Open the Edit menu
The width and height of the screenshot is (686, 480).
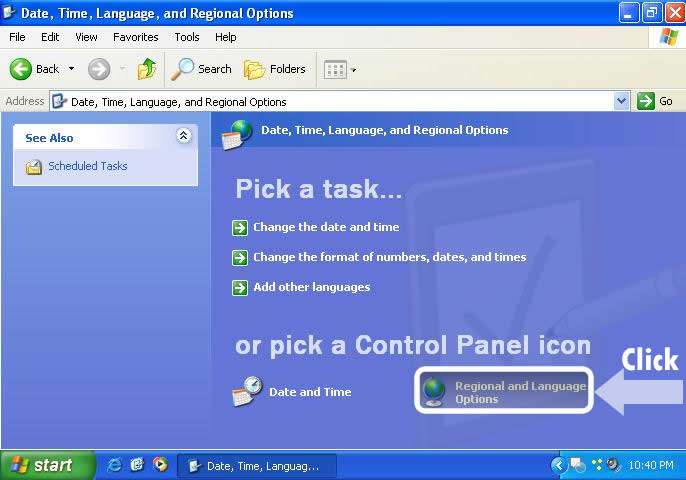point(50,37)
